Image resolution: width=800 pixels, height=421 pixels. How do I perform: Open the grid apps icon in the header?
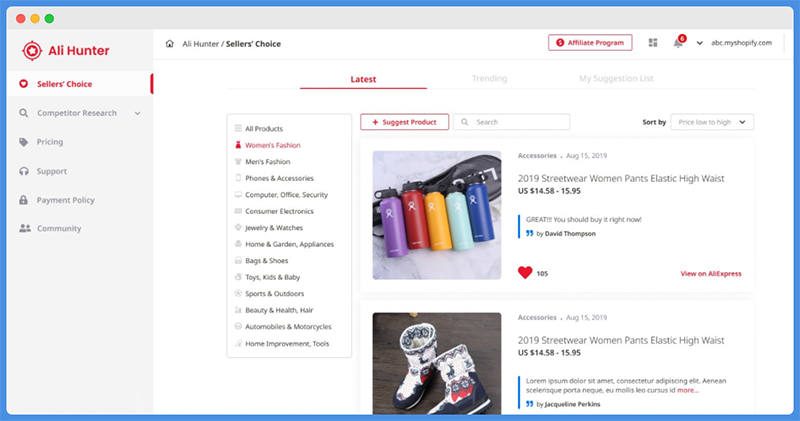[653, 43]
